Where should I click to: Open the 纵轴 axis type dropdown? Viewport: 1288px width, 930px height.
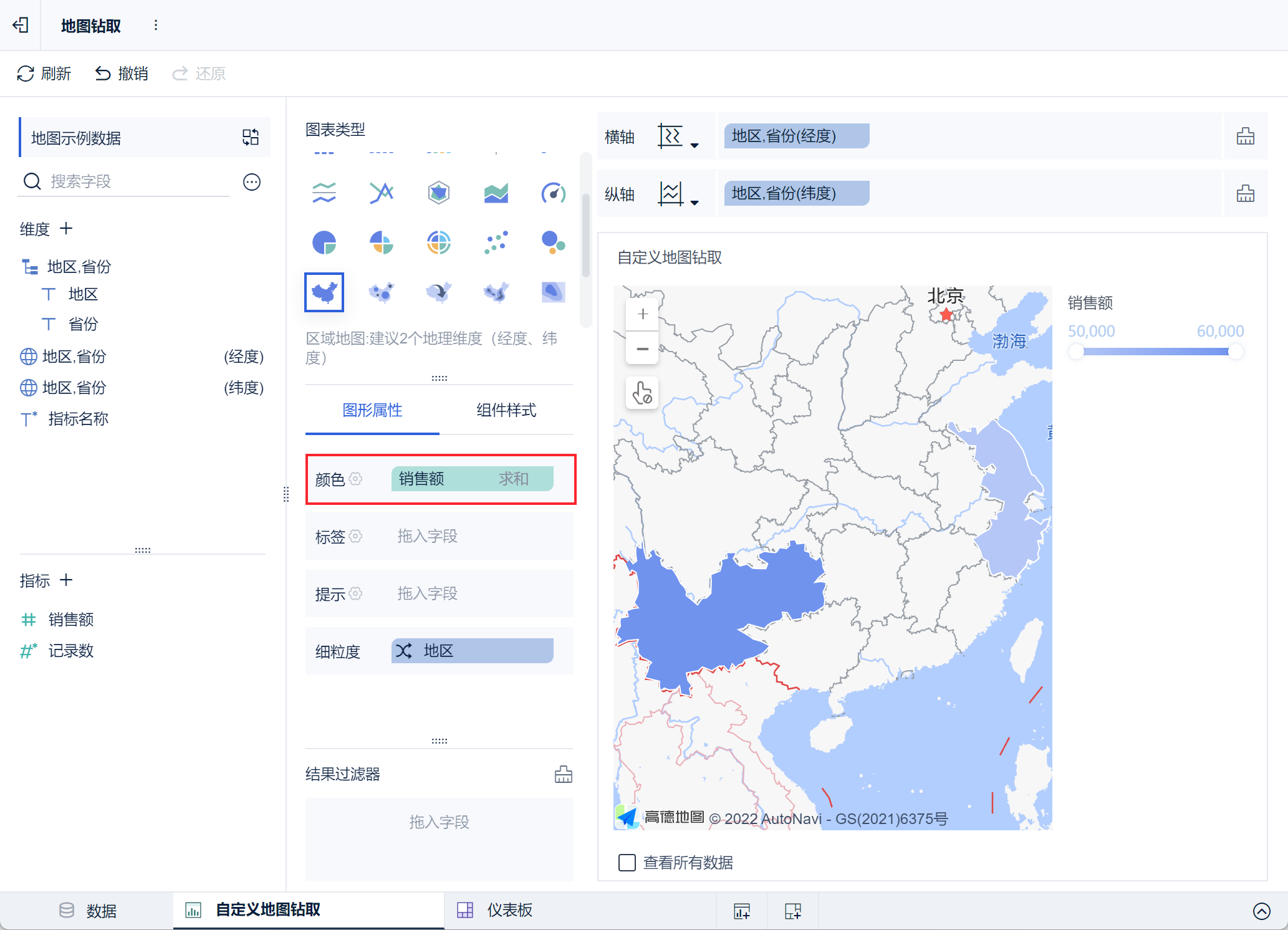pyautogui.click(x=678, y=194)
